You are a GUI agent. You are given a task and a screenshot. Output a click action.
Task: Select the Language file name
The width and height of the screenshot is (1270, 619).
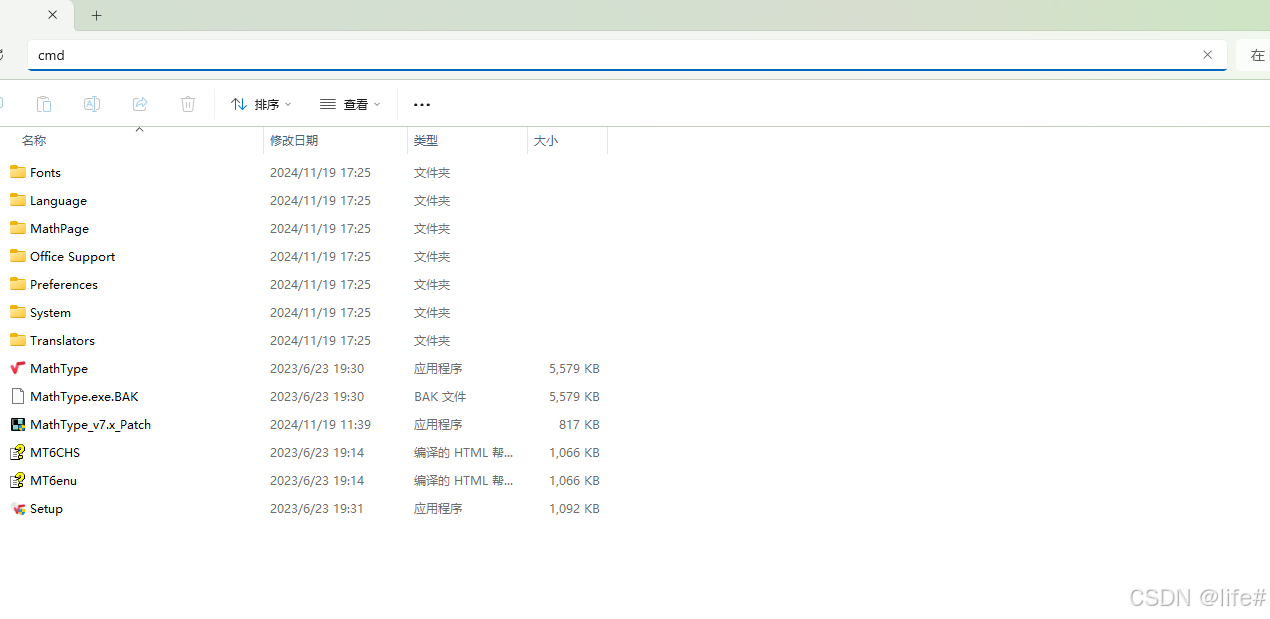tap(58, 201)
